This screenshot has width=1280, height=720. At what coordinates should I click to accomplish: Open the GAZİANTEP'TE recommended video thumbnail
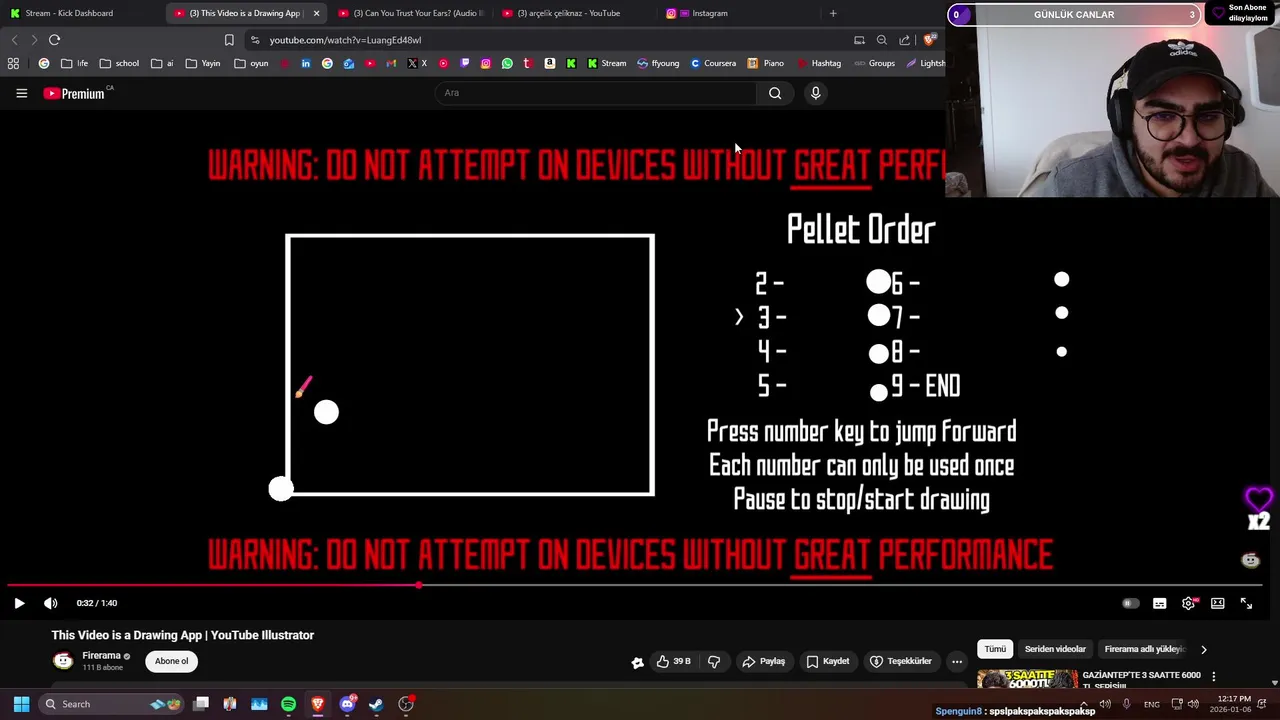(1027, 679)
